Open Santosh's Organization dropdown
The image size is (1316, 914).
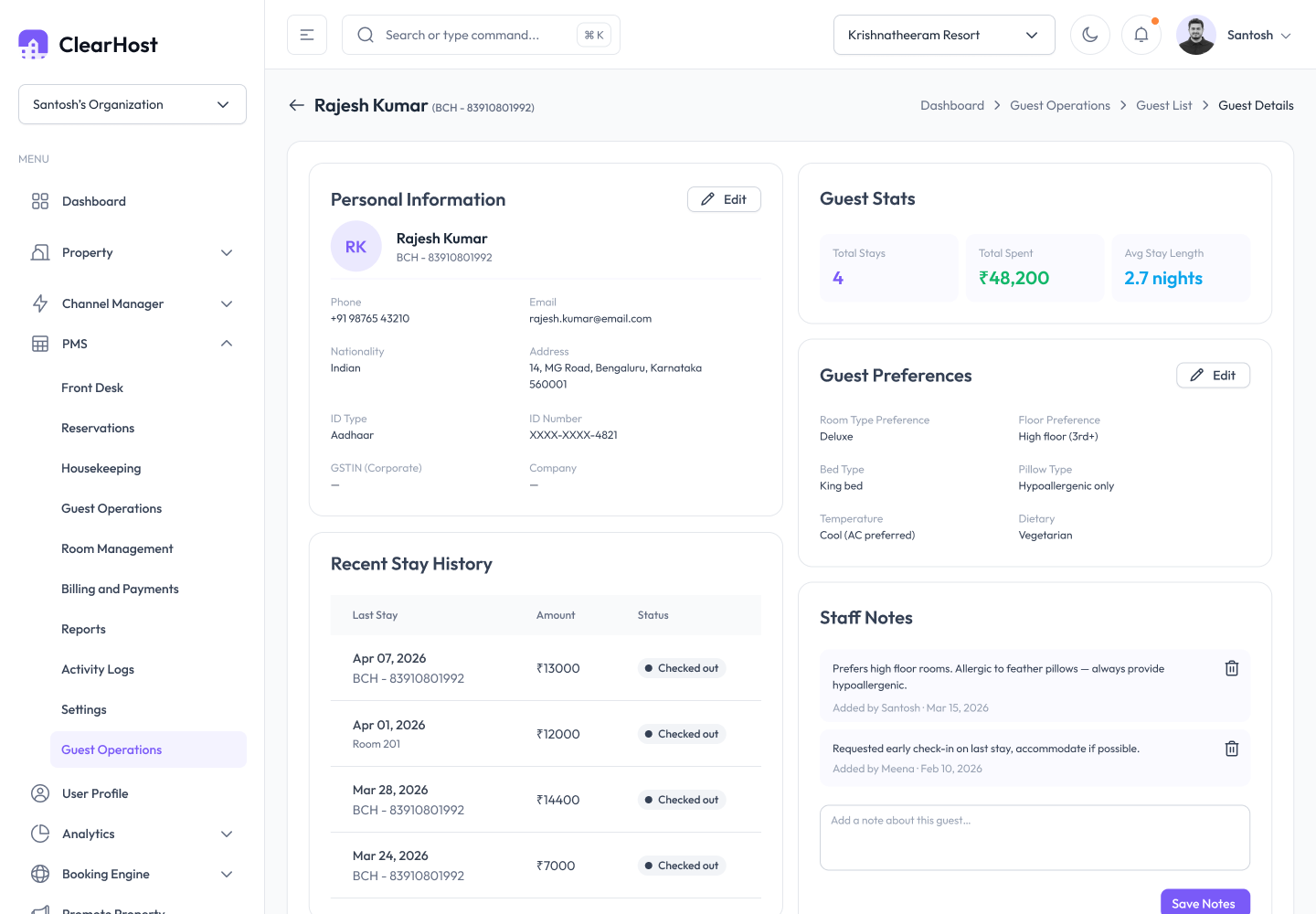click(x=133, y=104)
